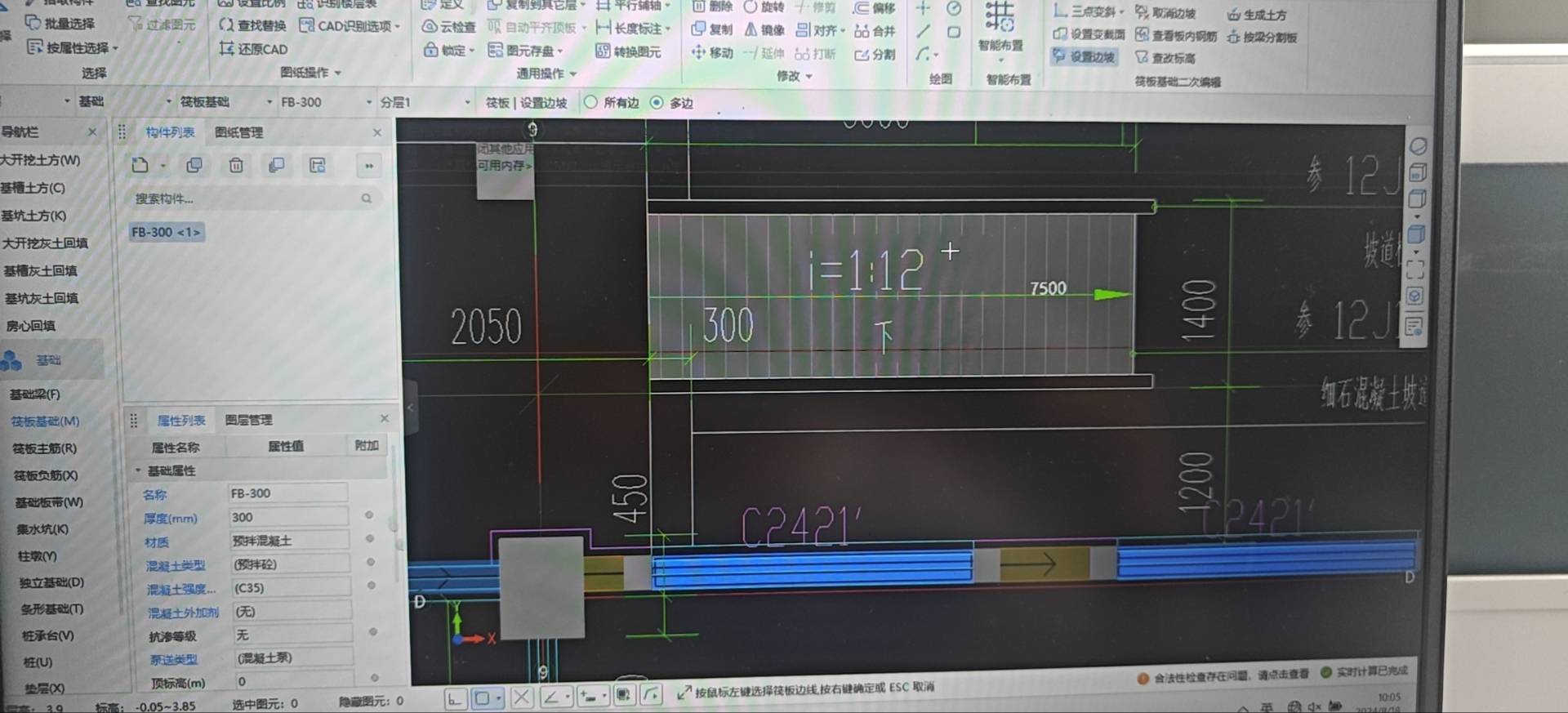
Task: Click the copy component icon in 构件列表
Action: tap(194, 166)
